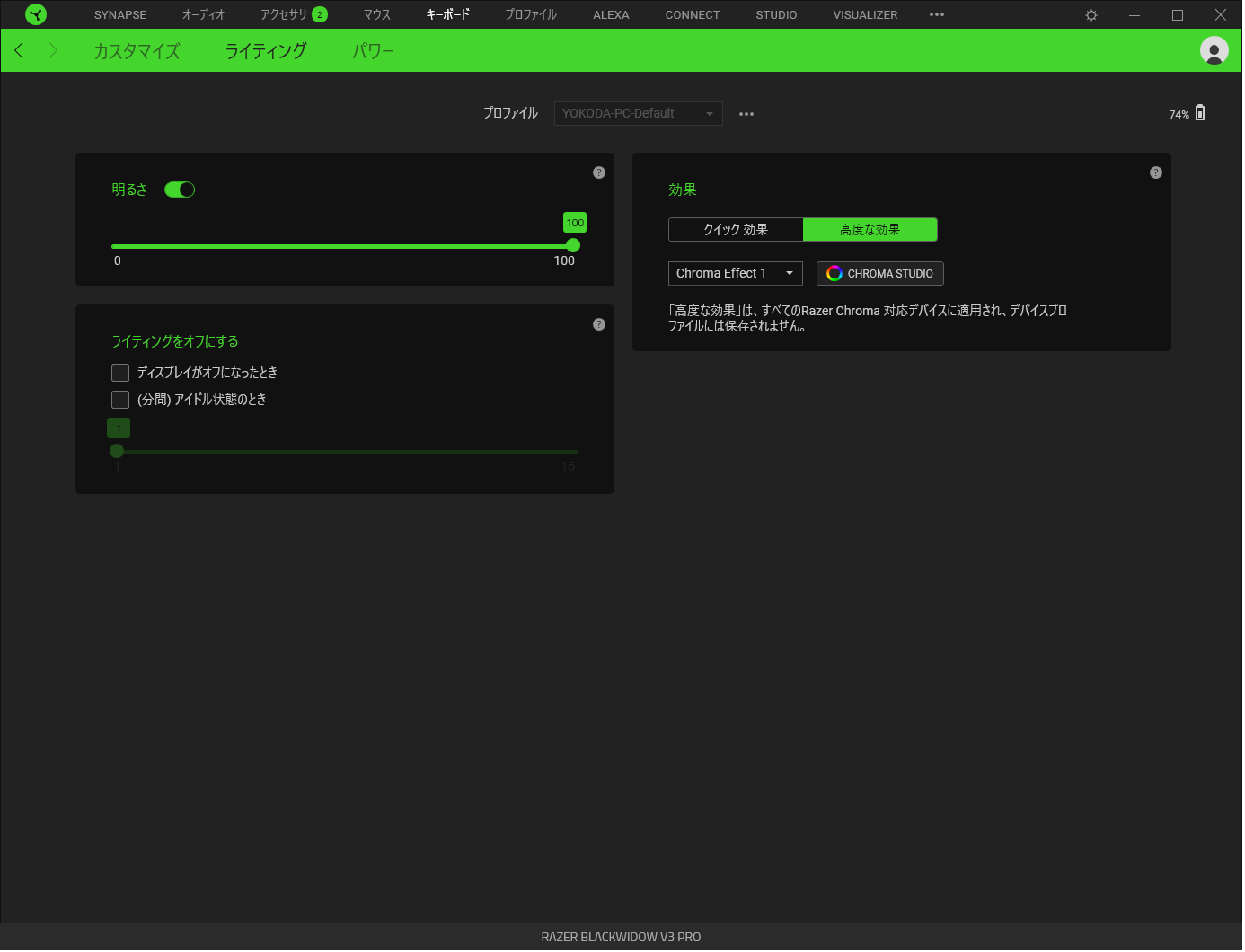This screenshot has width=1245, height=952.
Task: Open the profile options three-dots menu
Action: pyautogui.click(x=746, y=114)
